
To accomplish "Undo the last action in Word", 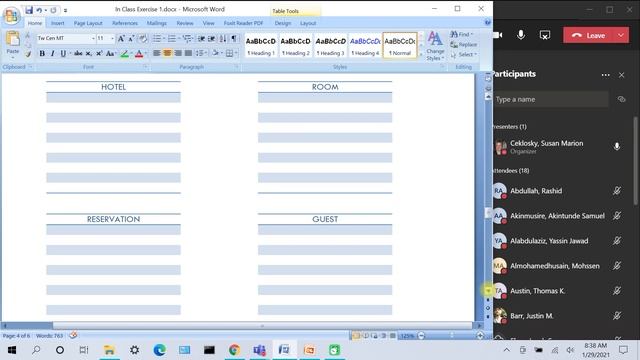I will click(x=39, y=10).
